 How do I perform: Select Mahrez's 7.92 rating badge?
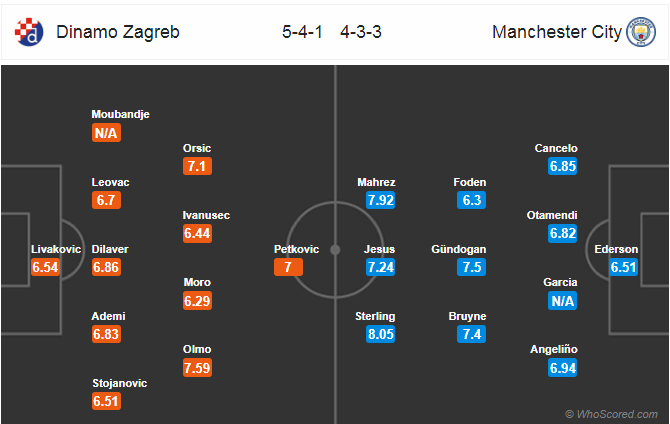(380, 200)
